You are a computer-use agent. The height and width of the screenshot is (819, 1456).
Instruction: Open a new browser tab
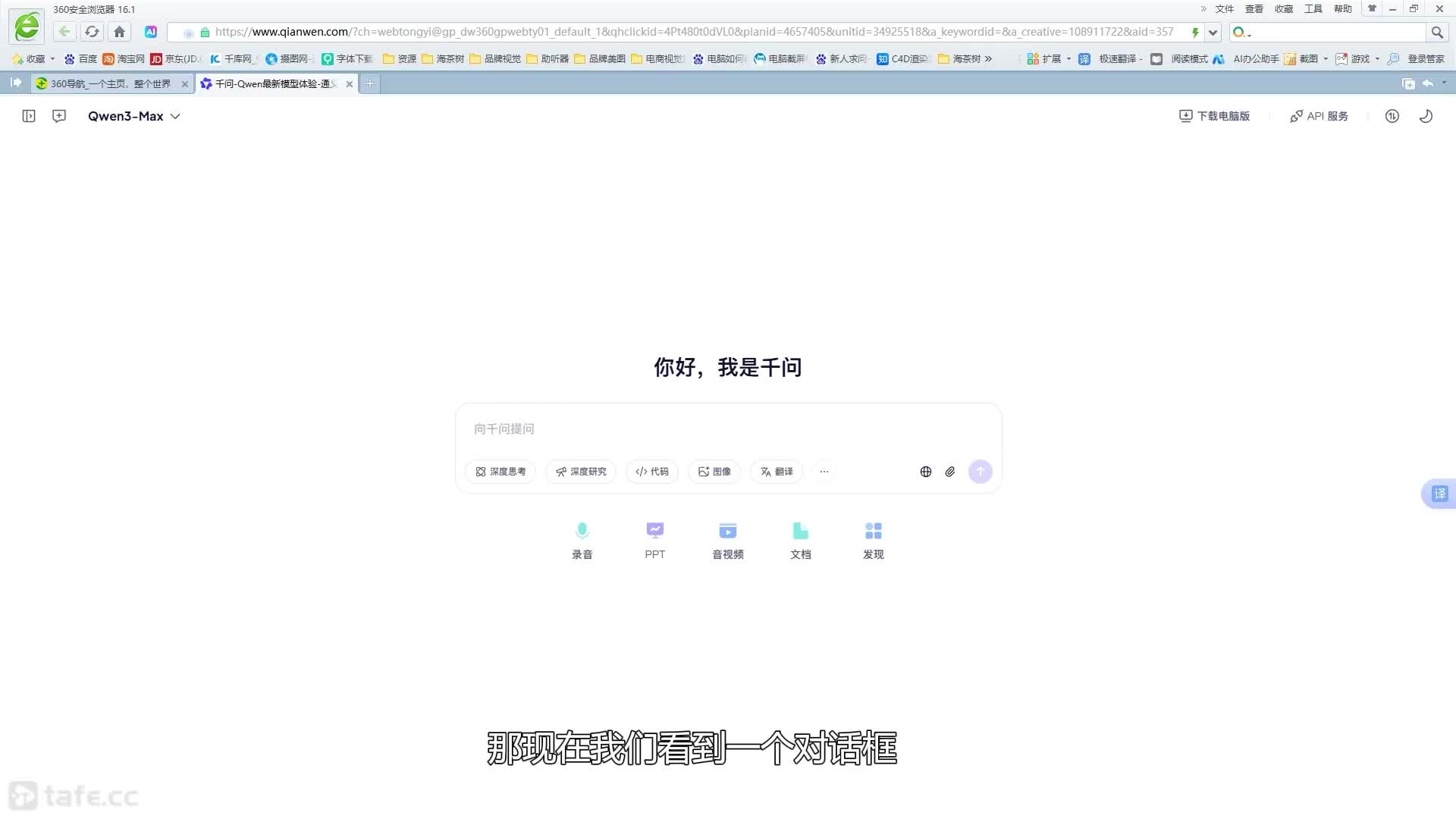pos(369,83)
